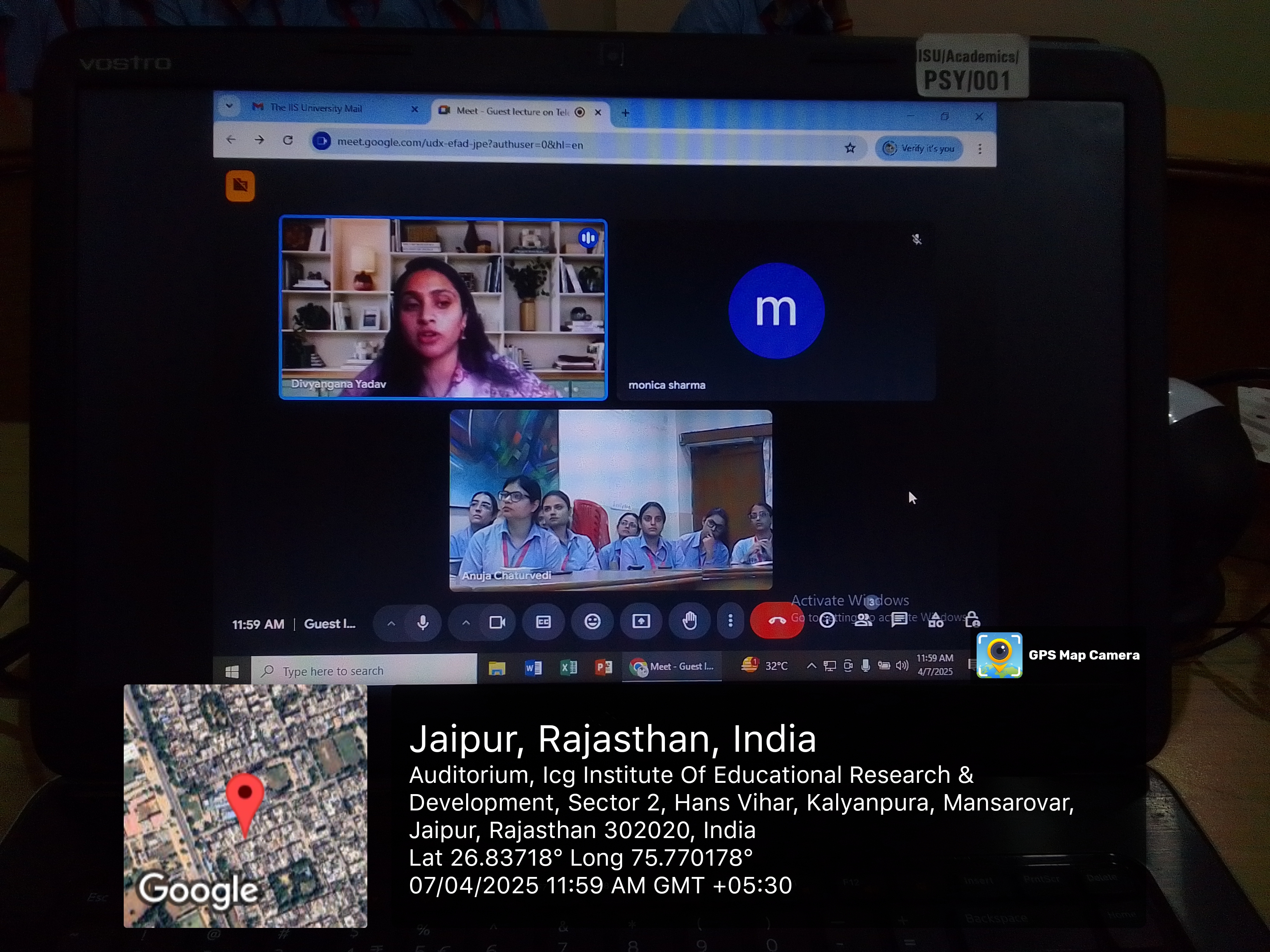Screen dimensions: 1270x952
Task: Toggle closed captions CC button
Action: (x=543, y=622)
